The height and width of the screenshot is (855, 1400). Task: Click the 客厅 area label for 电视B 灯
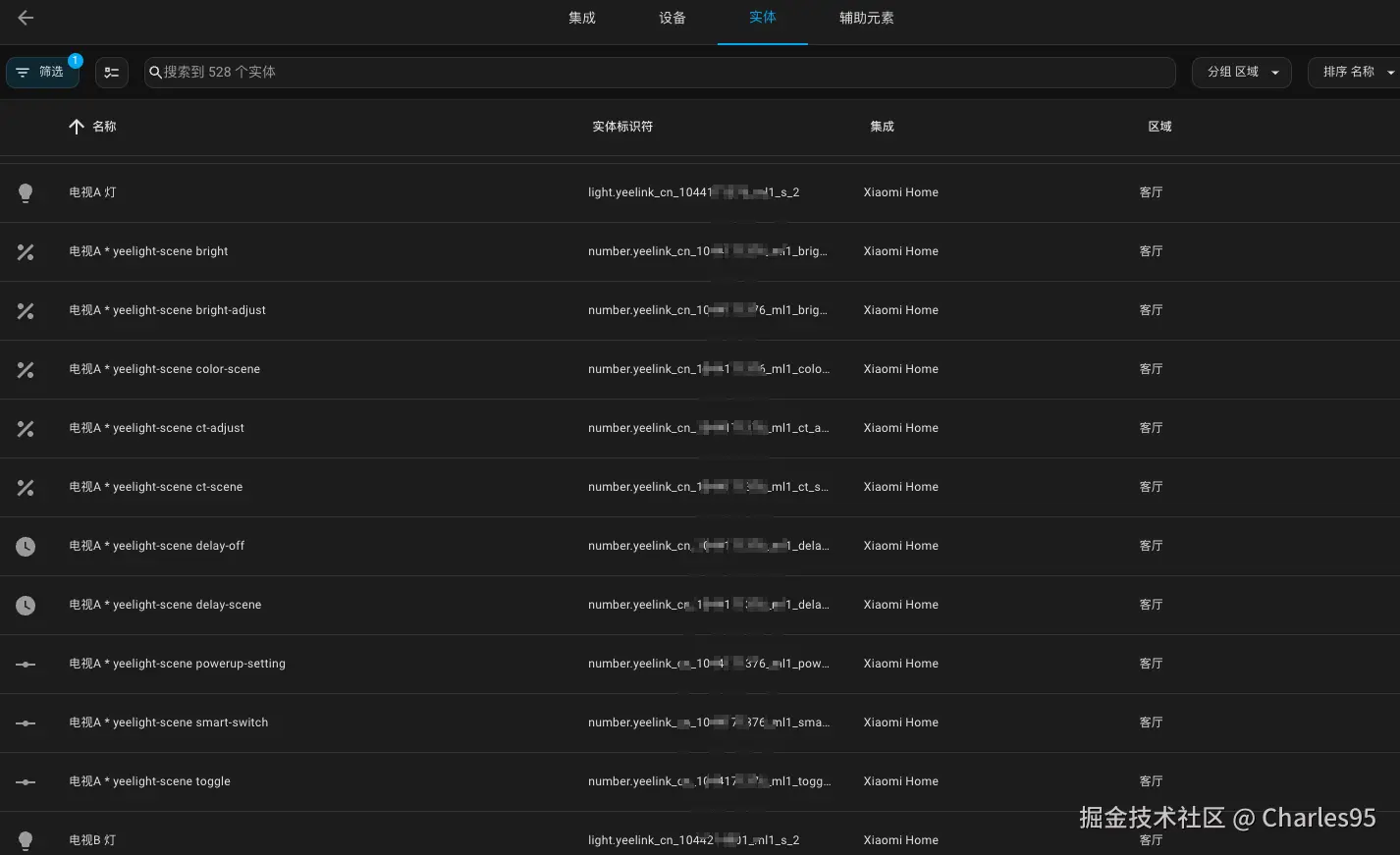tap(1151, 840)
